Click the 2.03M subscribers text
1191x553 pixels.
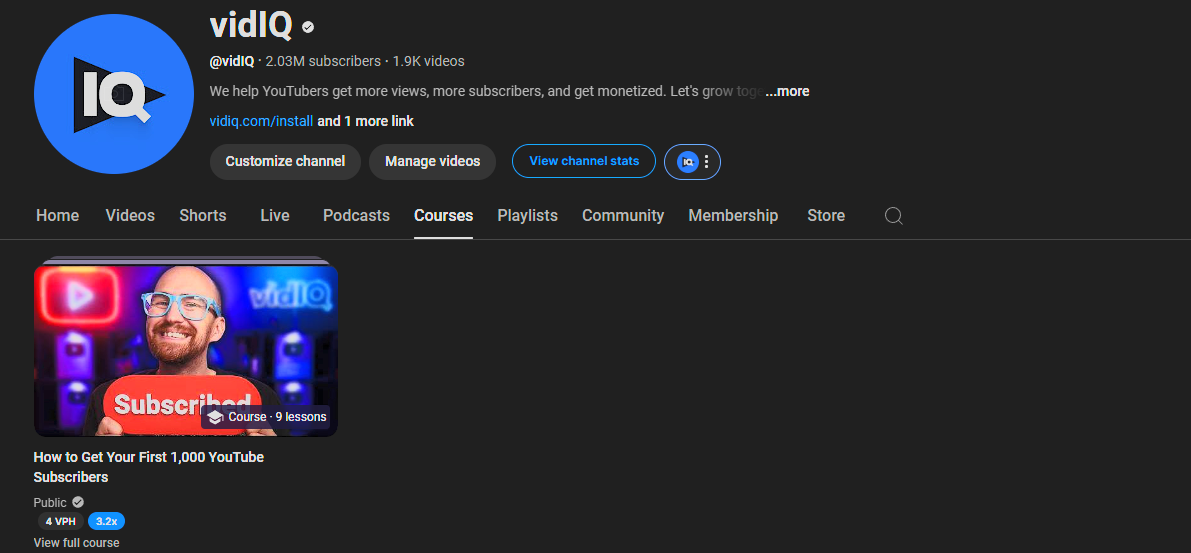(x=323, y=61)
